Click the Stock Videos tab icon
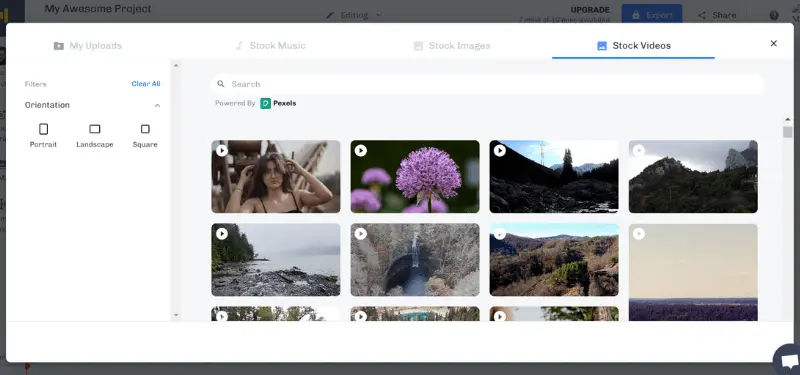Image resolution: width=800 pixels, height=375 pixels. click(602, 46)
